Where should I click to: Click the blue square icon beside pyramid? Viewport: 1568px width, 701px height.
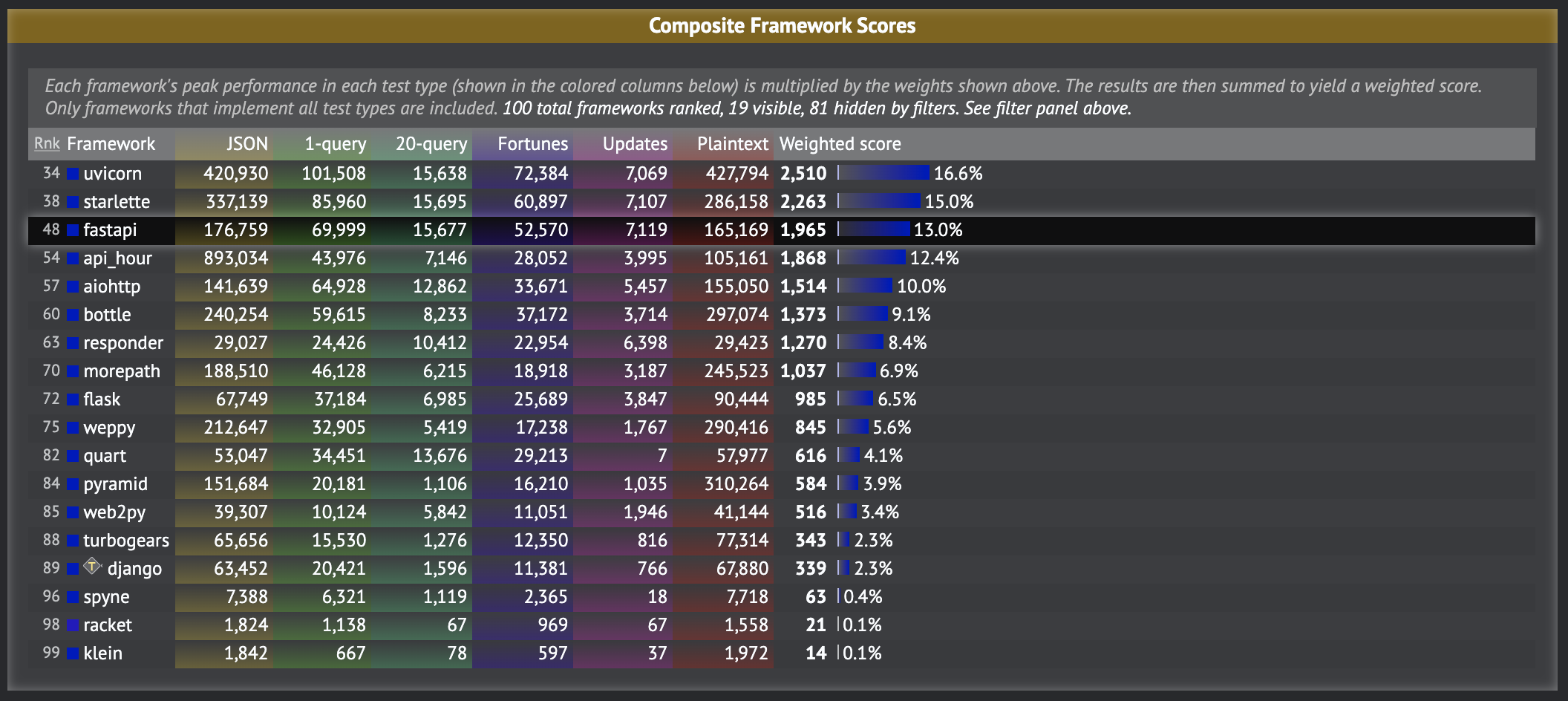pos(73,484)
